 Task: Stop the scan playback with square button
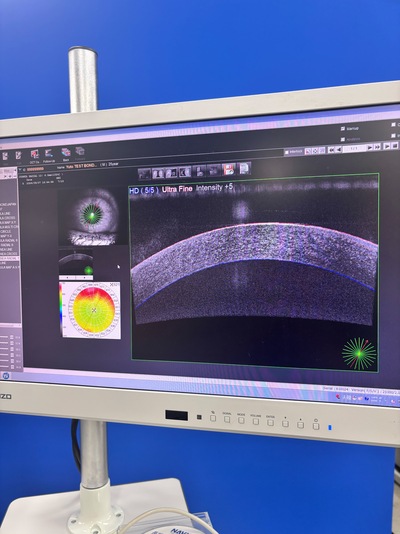tap(395, 146)
